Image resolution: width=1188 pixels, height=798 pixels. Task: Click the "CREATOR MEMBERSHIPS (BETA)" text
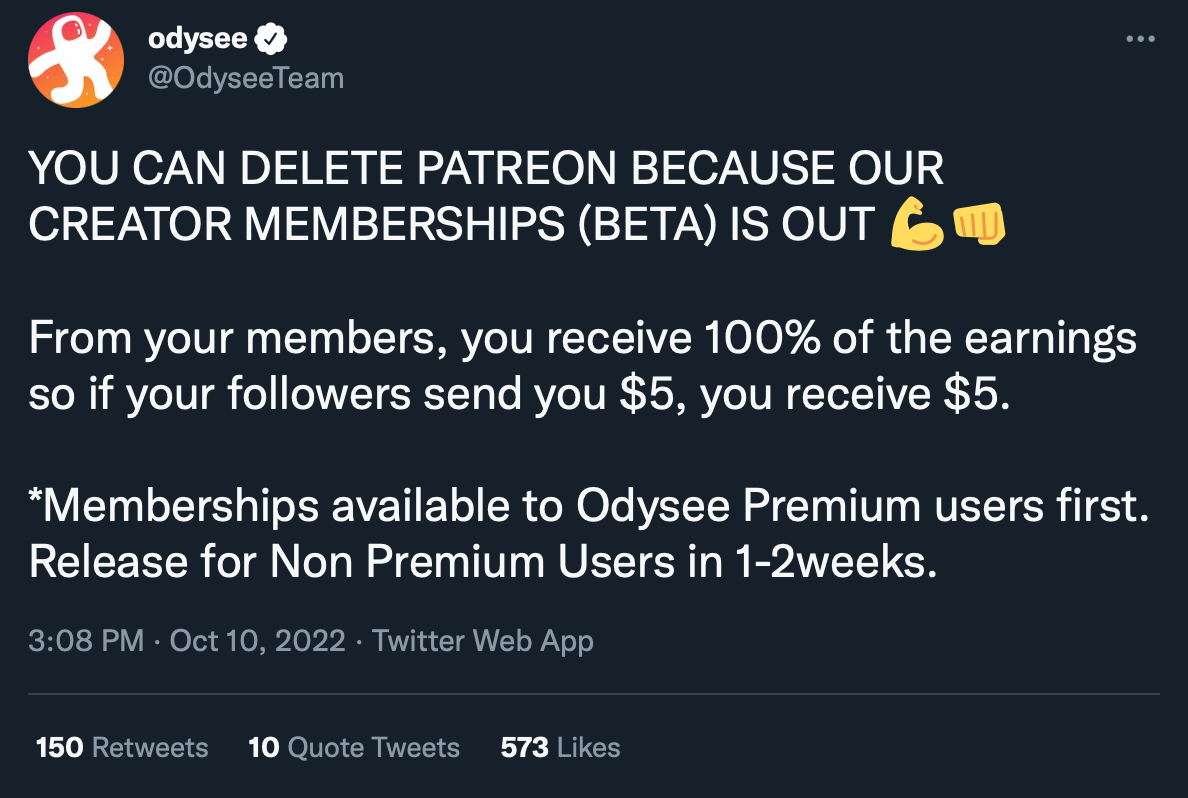[x=372, y=225]
